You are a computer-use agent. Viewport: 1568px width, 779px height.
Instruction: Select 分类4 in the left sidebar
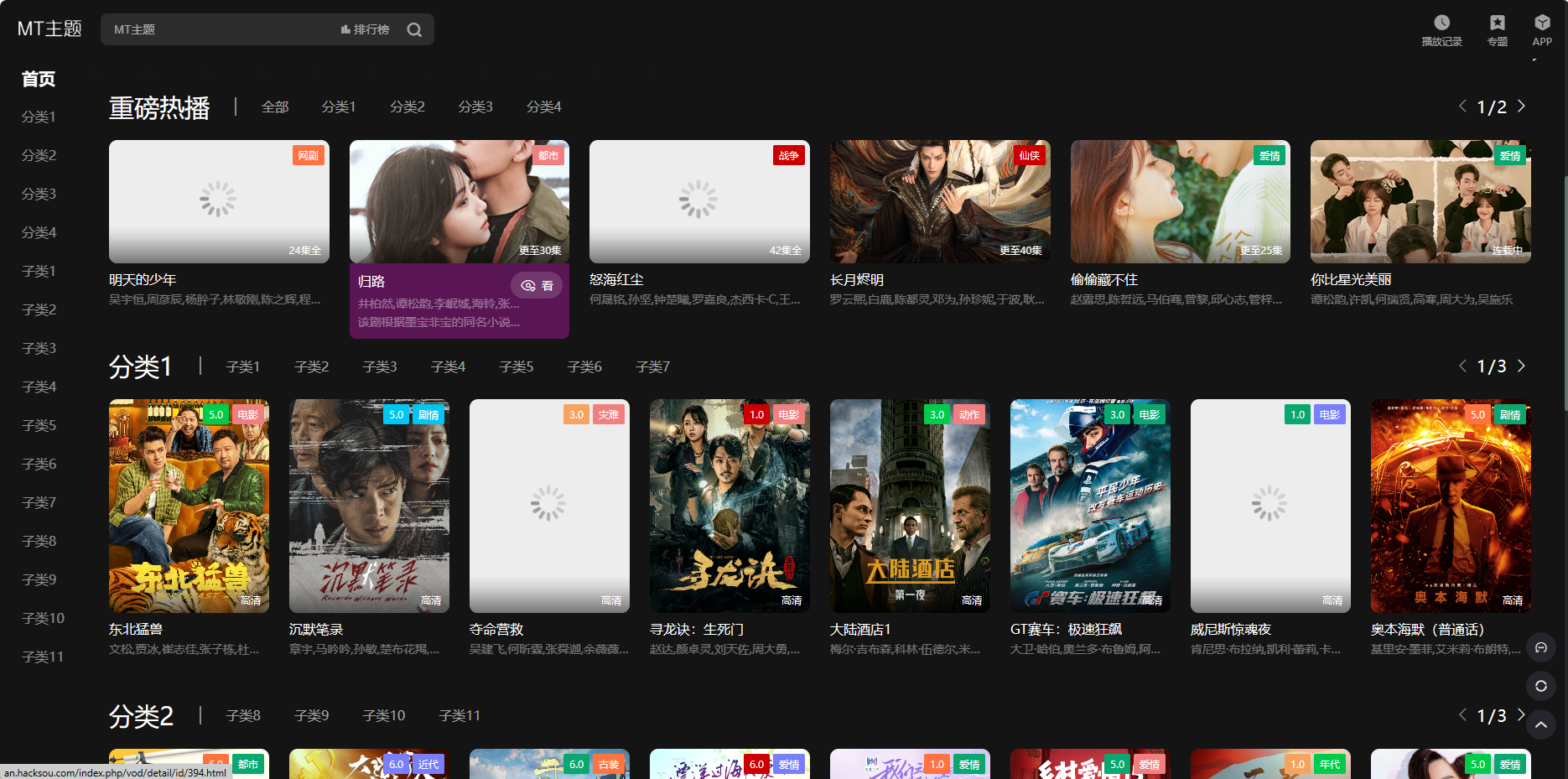click(x=39, y=232)
